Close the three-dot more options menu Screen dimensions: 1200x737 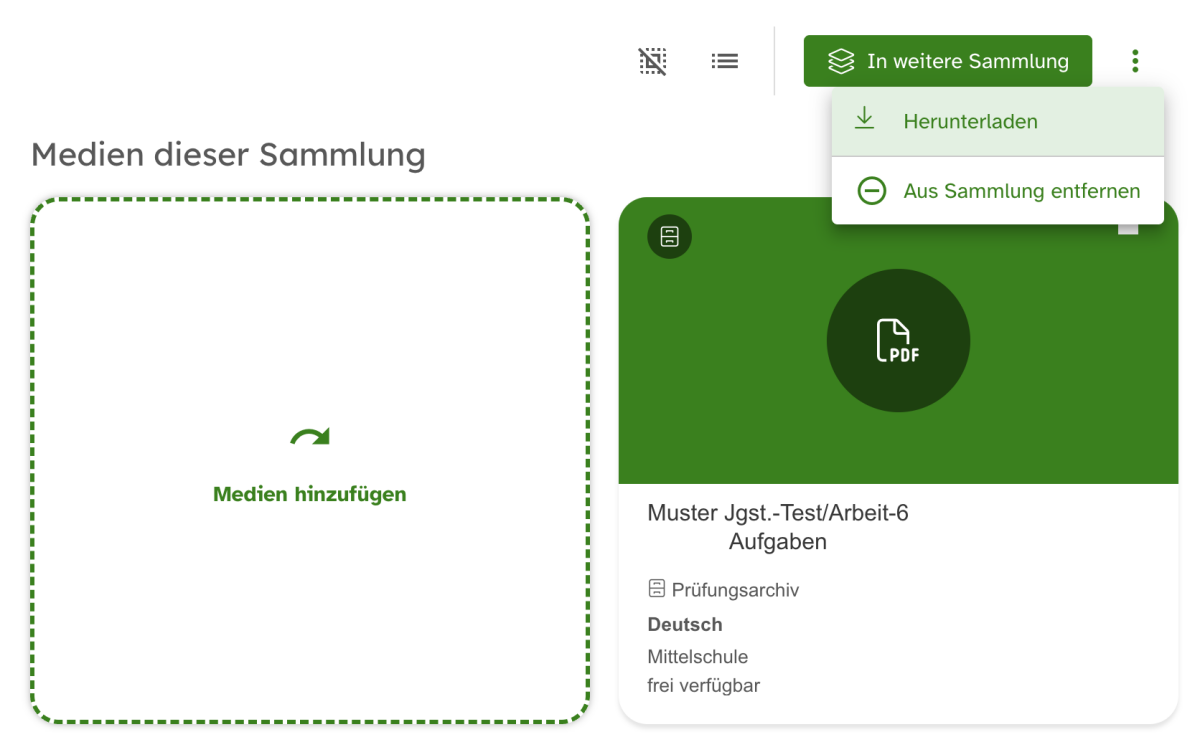[x=1135, y=62]
